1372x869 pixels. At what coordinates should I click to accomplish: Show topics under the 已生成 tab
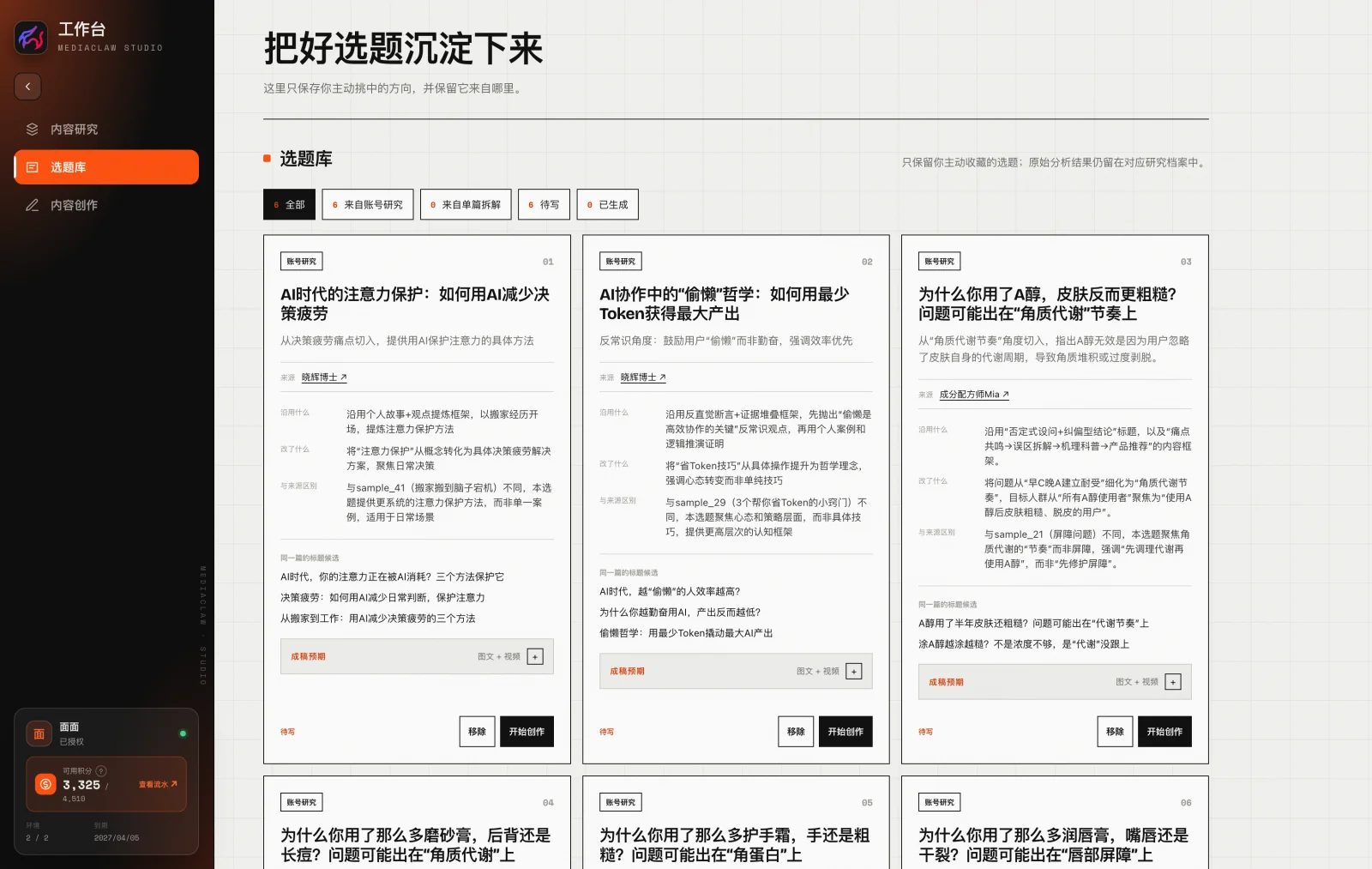(x=607, y=204)
